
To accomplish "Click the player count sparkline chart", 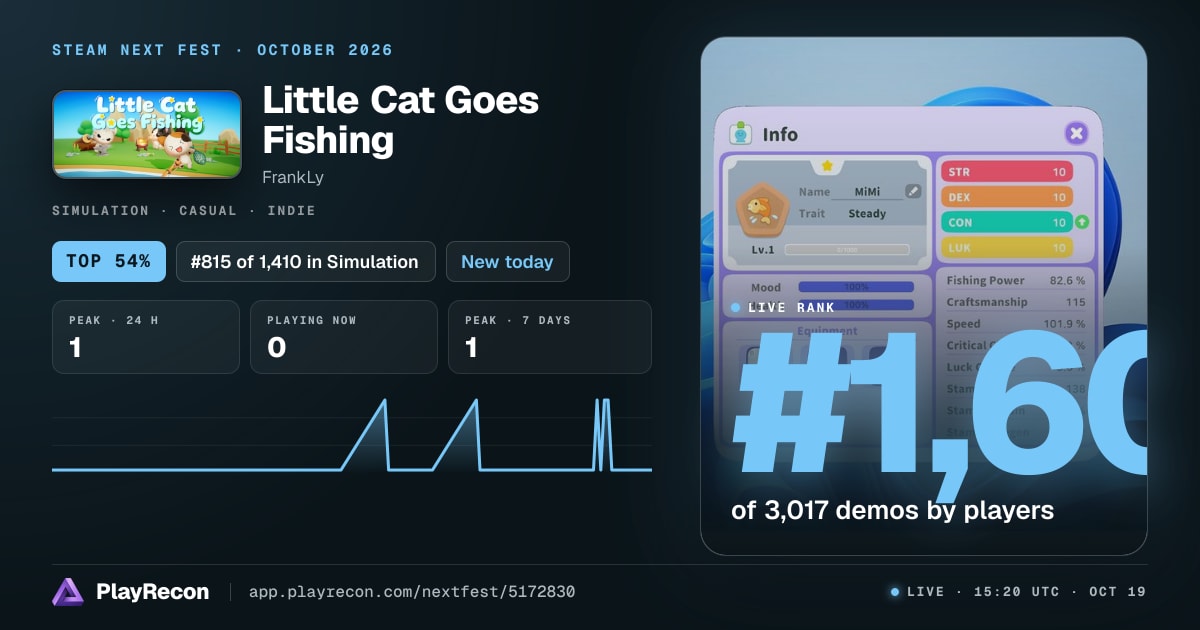I will point(352,435).
